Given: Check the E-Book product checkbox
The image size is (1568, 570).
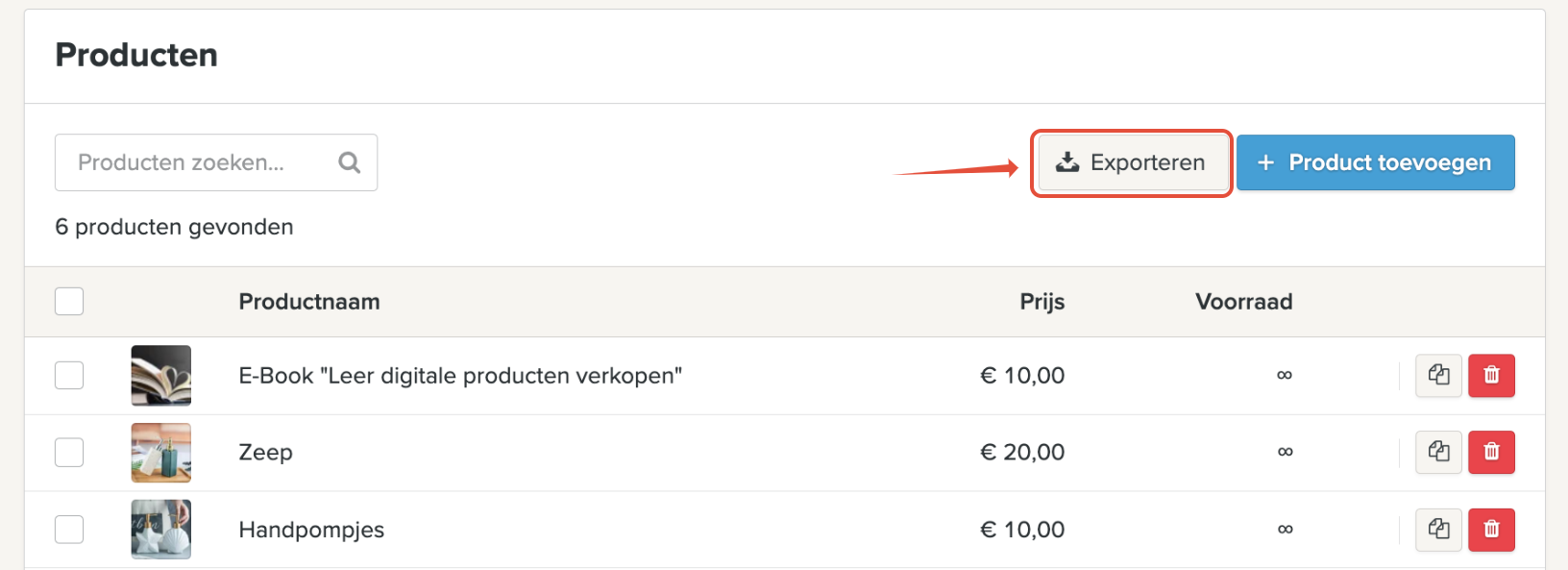Looking at the screenshot, I should click(x=69, y=375).
